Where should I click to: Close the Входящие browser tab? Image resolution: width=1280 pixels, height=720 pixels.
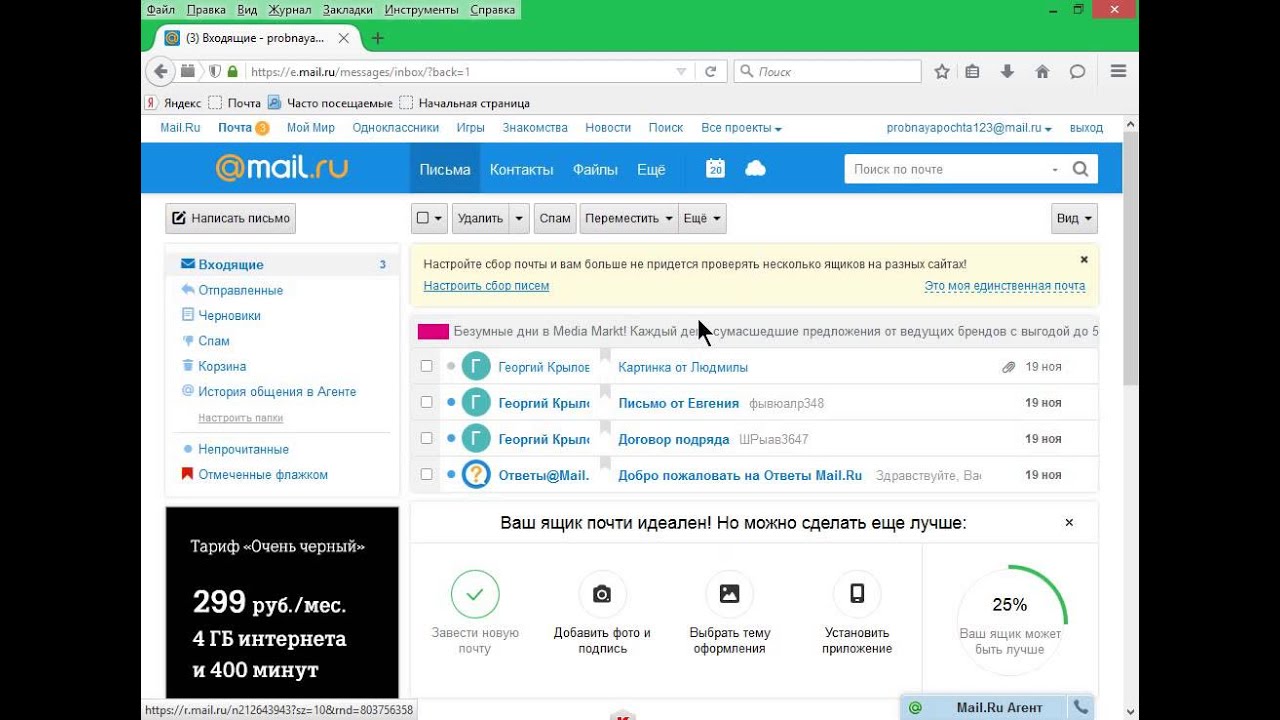(344, 38)
